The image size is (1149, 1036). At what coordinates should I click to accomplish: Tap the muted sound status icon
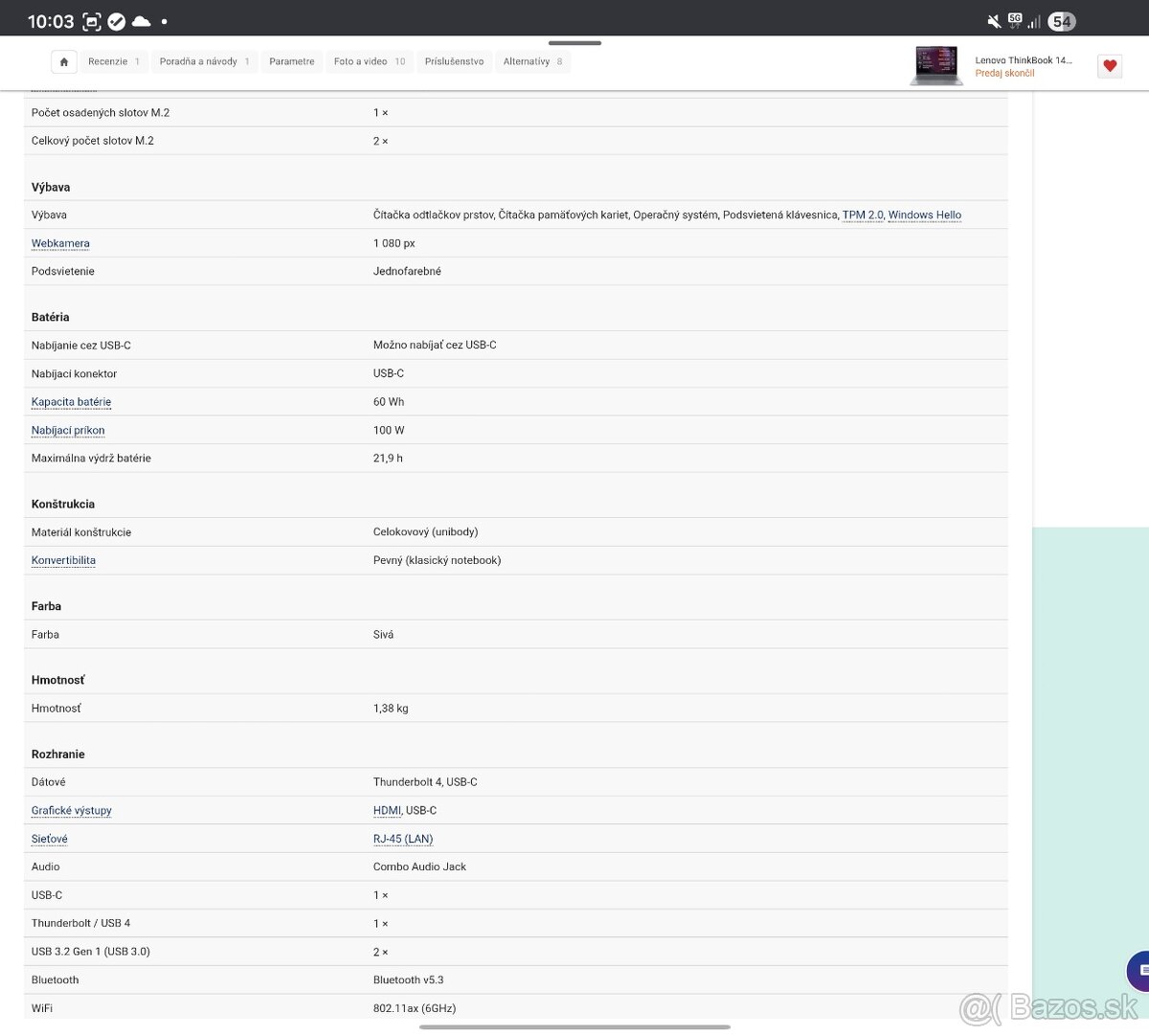coord(994,21)
